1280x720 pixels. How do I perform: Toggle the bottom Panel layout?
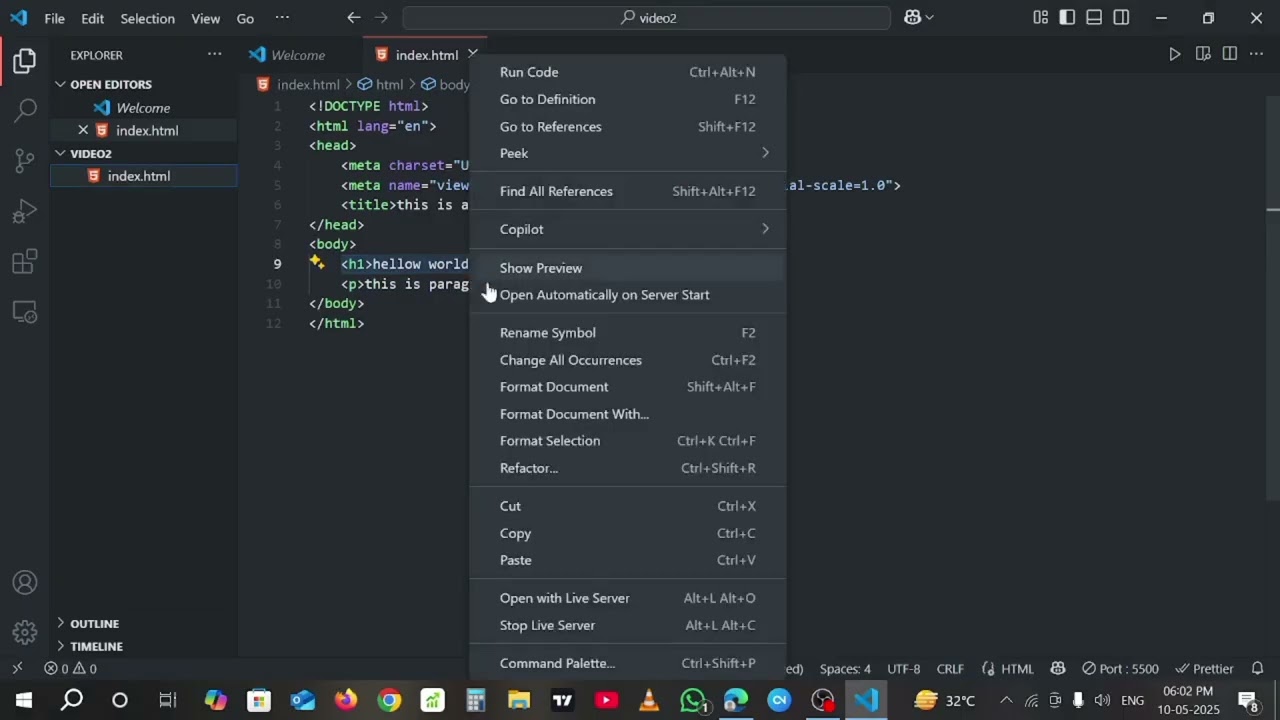pos(1094,18)
